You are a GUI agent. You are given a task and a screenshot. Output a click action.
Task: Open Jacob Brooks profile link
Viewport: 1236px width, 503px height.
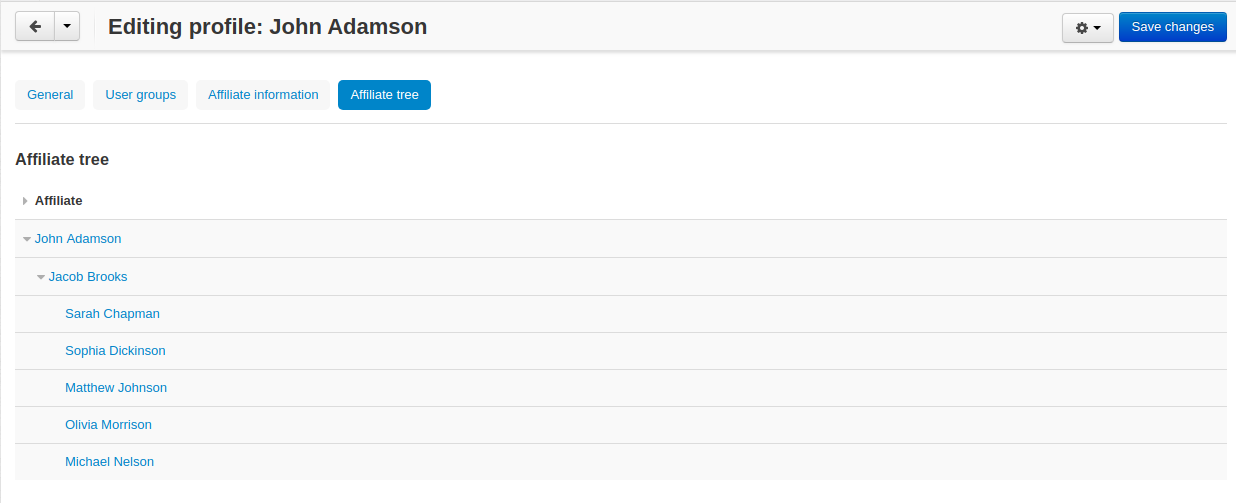click(88, 276)
